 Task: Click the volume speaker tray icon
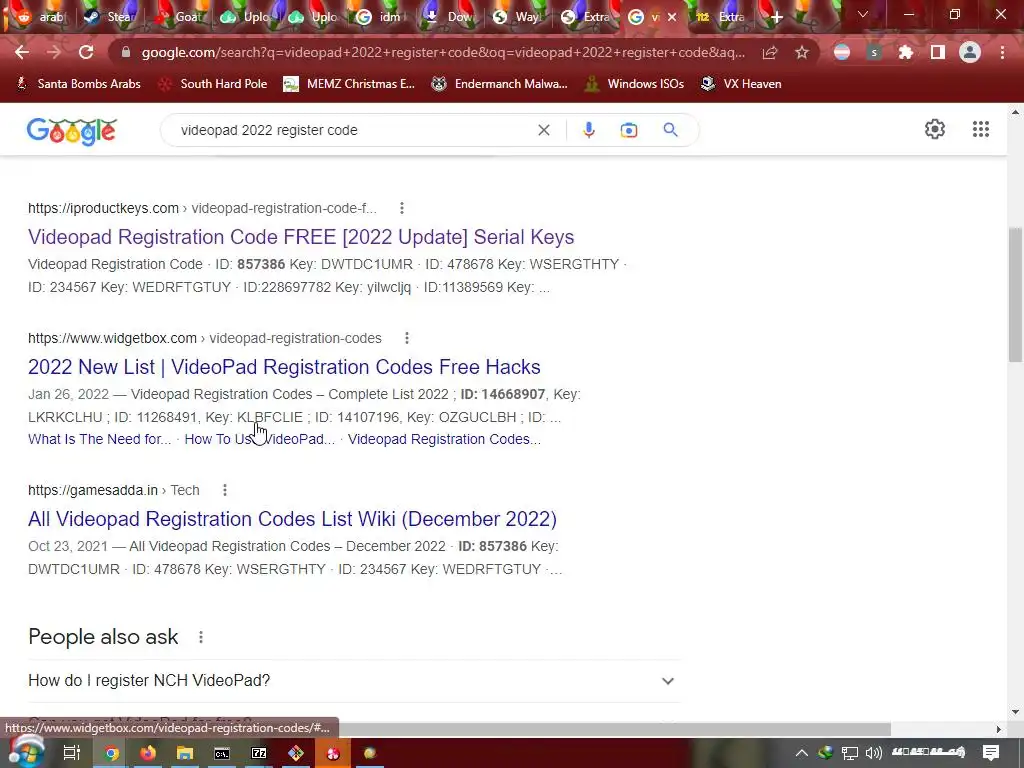coord(873,753)
